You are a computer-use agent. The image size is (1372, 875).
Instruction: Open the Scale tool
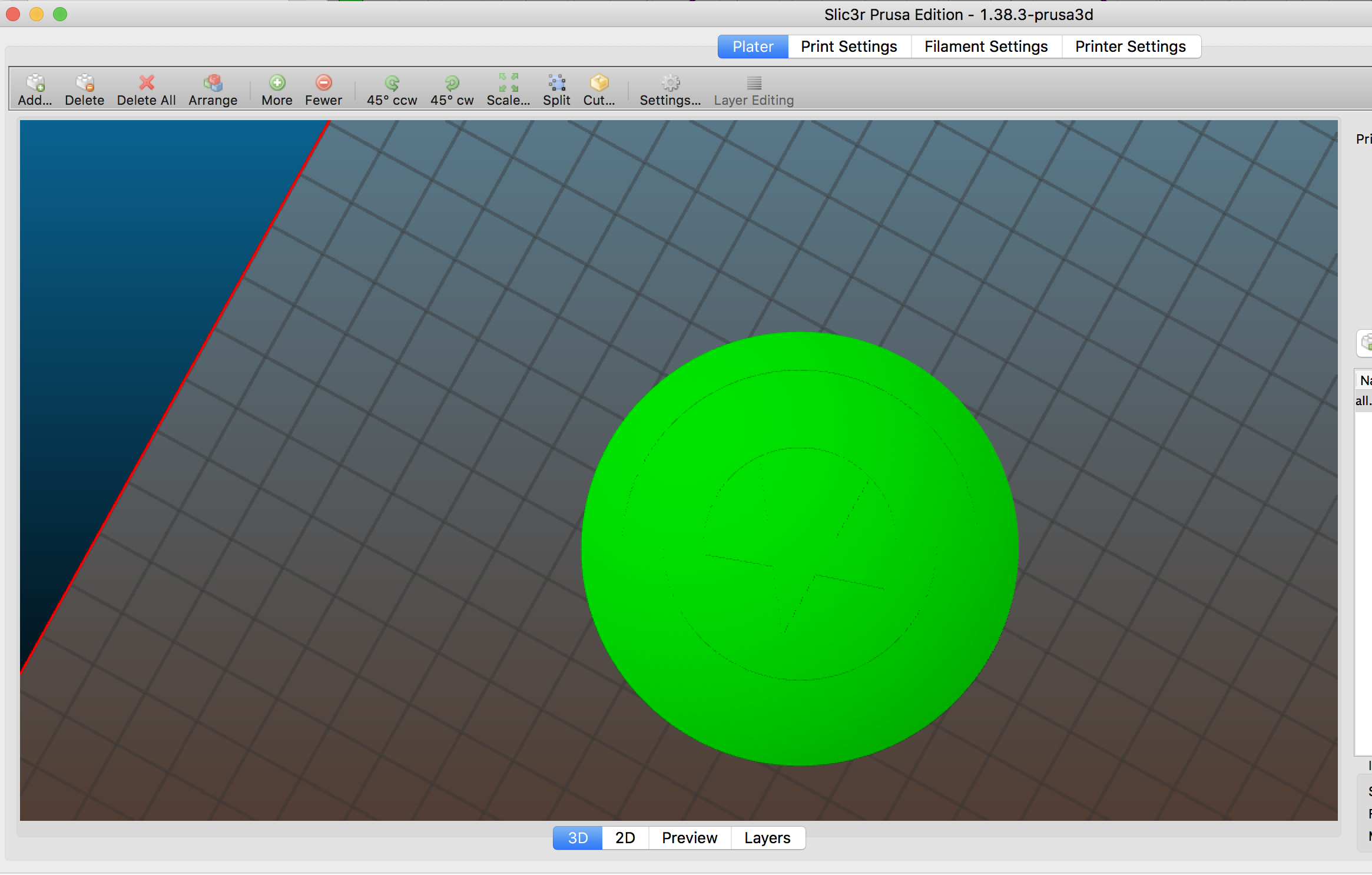[508, 89]
